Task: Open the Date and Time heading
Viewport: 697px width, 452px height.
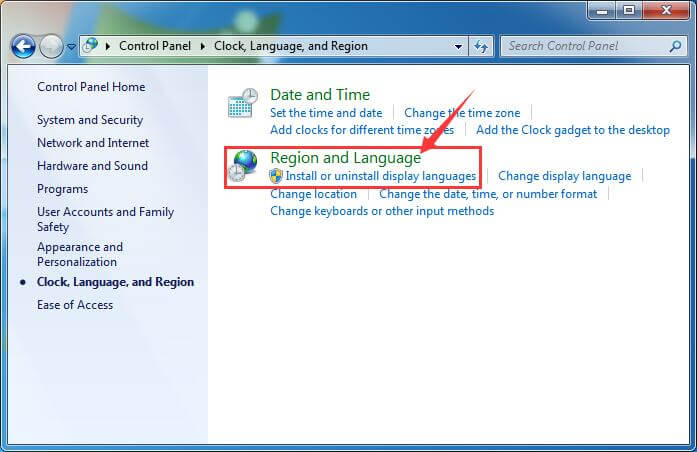Action: (320, 95)
